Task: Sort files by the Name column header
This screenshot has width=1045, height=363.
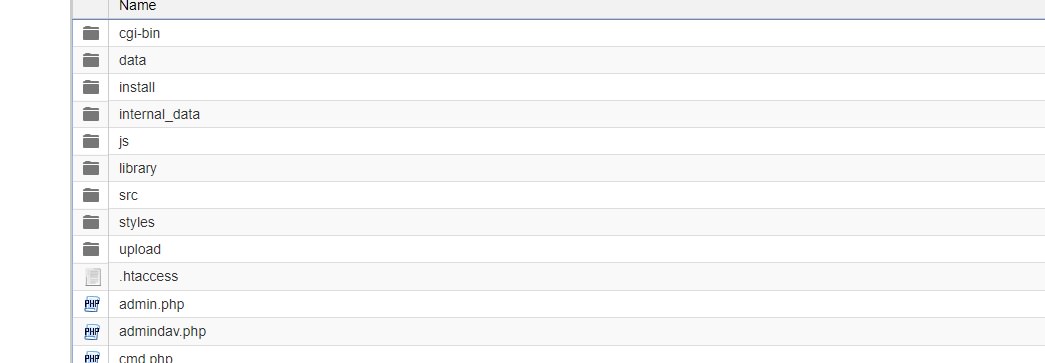Action: pos(137,6)
